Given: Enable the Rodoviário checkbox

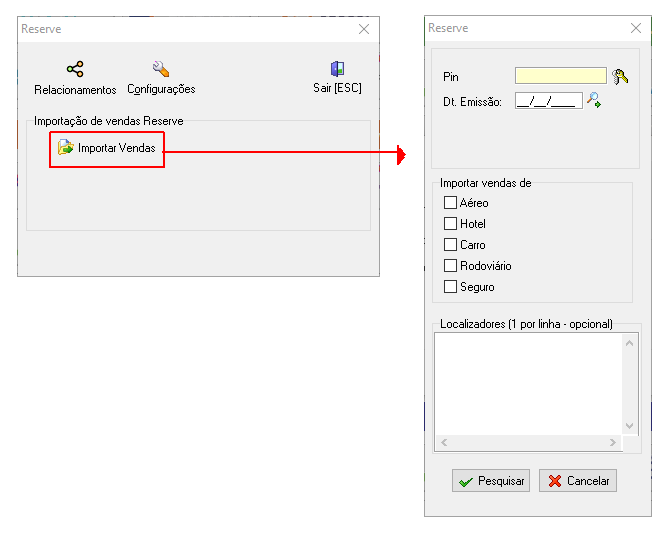Looking at the screenshot, I should [450, 265].
